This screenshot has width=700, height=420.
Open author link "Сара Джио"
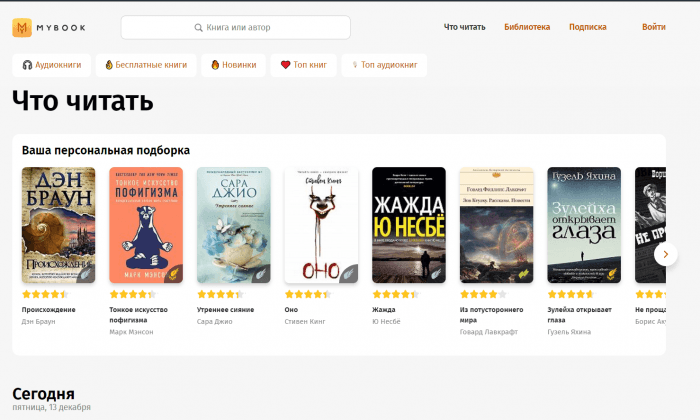pyautogui.click(x=215, y=321)
